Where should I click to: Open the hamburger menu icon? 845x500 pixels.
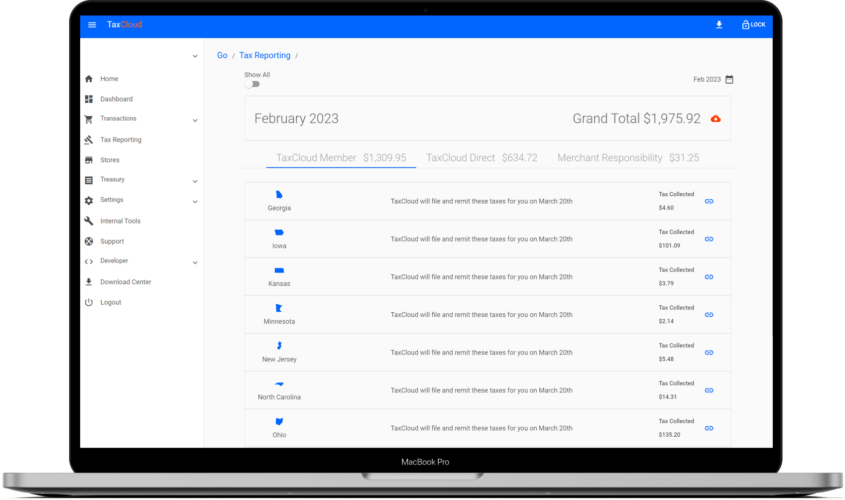pos(92,25)
